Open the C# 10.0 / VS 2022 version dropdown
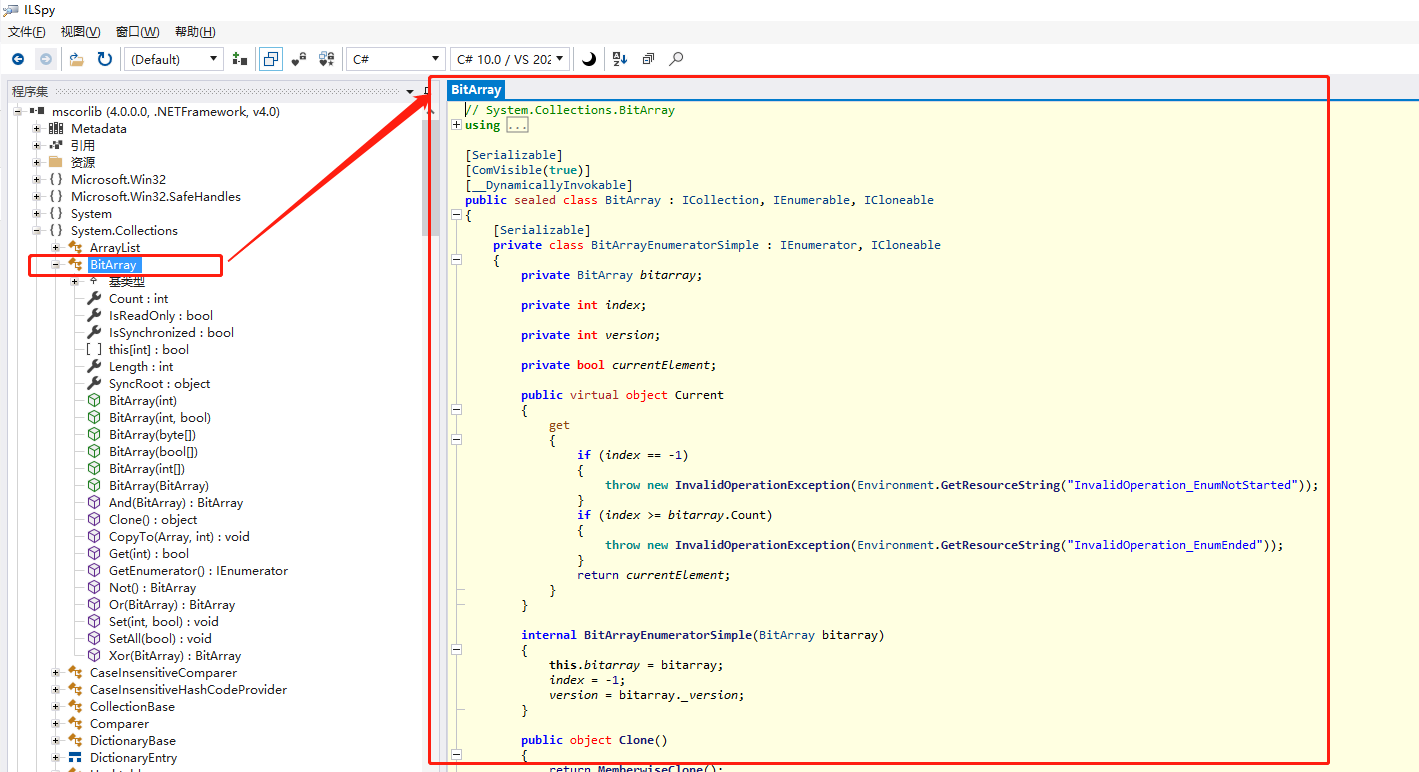1419x772 pixels. (510, 59)
